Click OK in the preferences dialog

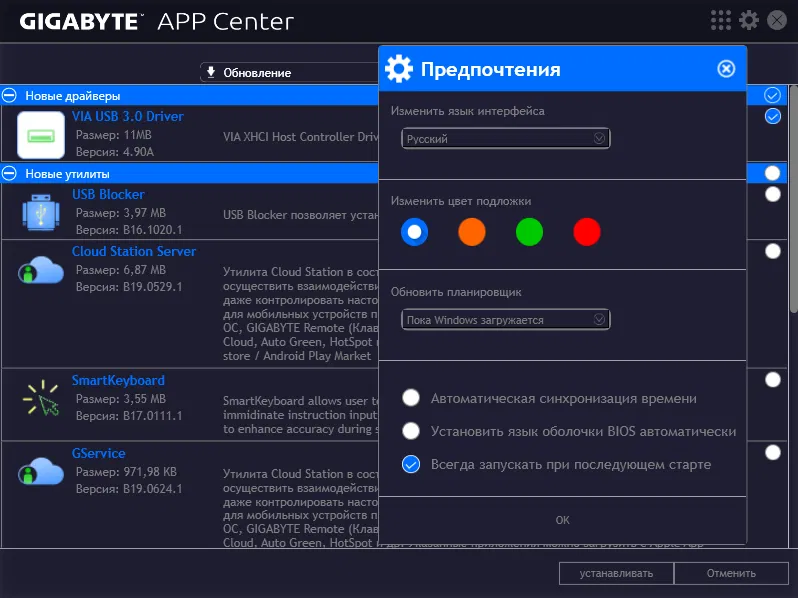tap(562, 520)
